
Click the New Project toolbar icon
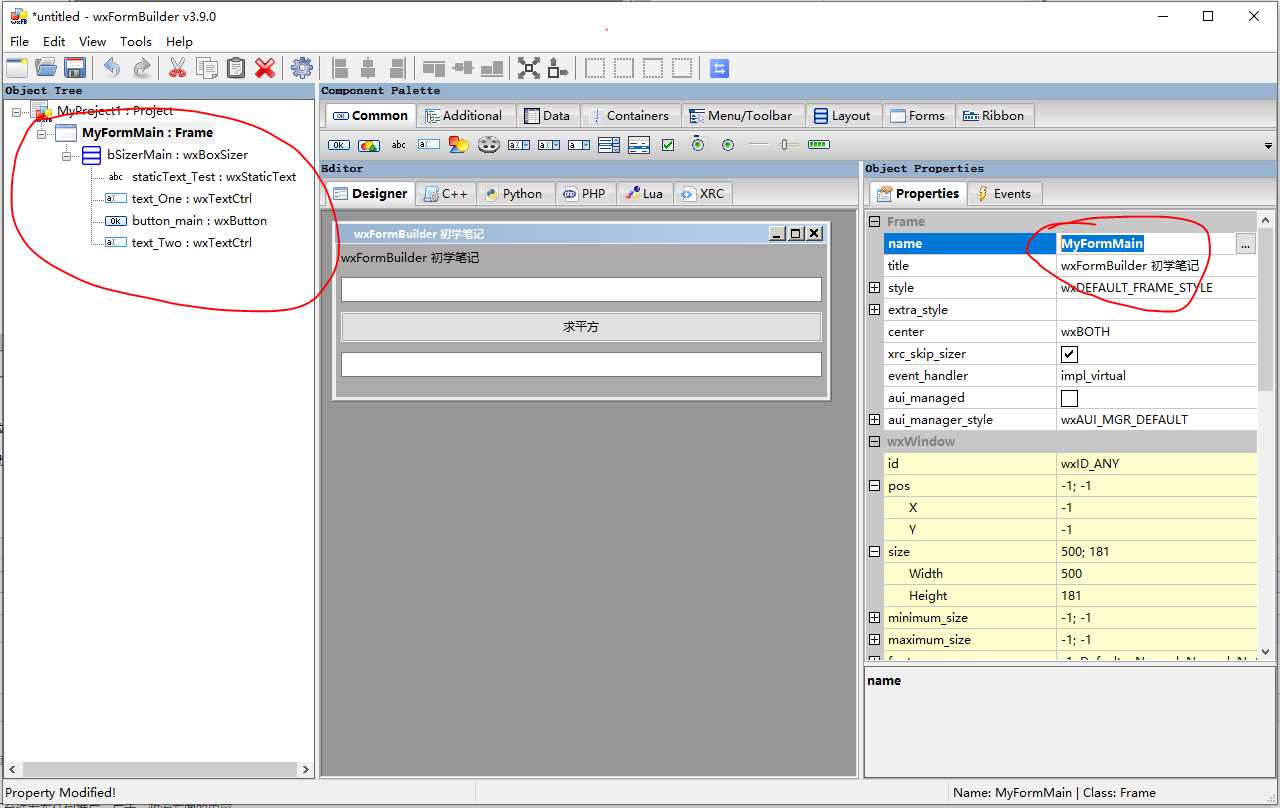pos(17,68)
